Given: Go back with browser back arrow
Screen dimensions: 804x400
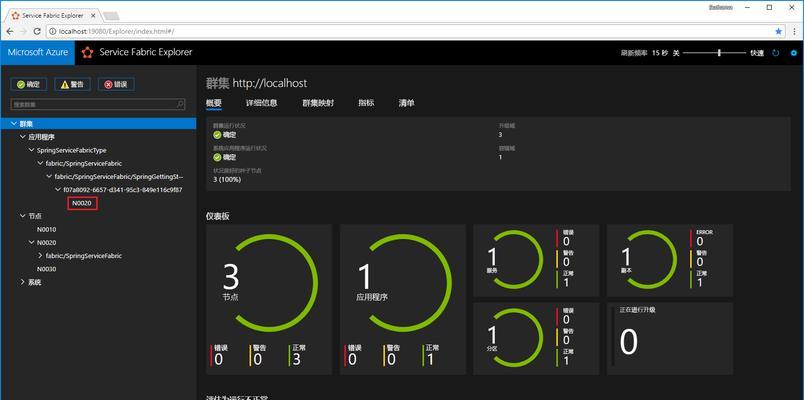Looking at the screenshot, I should coord(10,31).
